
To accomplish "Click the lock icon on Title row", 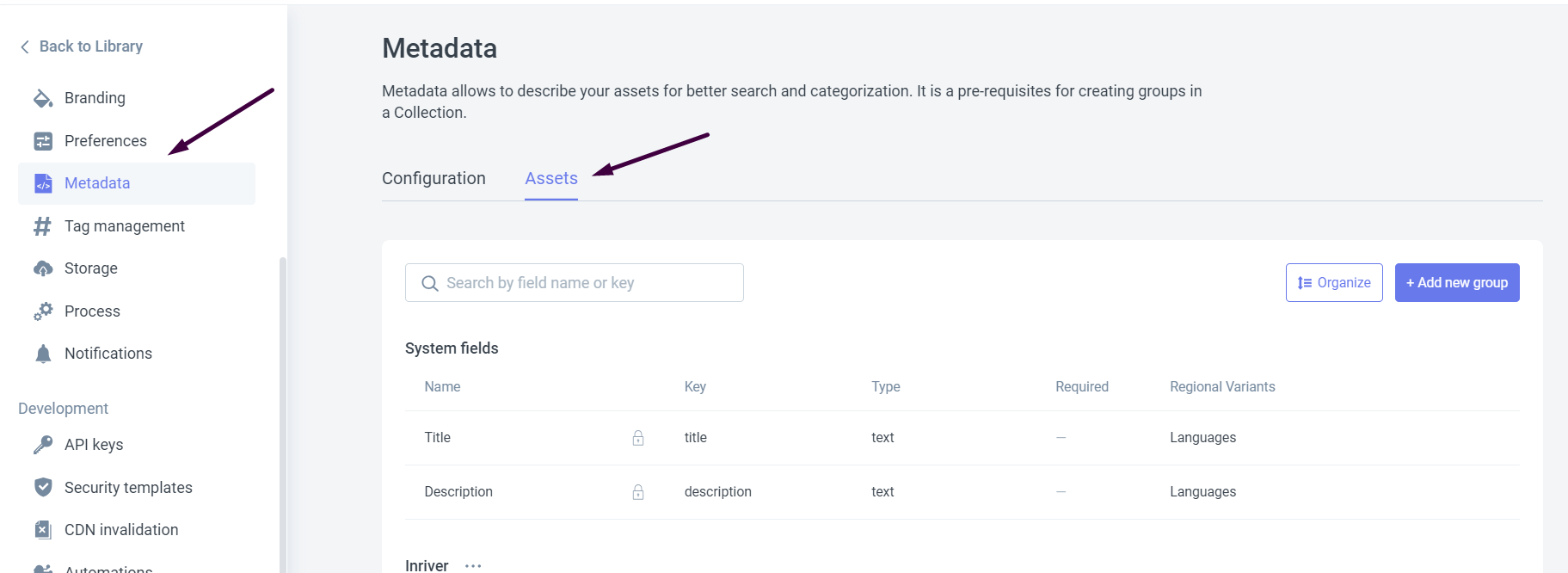I will (x=638, y=438).
